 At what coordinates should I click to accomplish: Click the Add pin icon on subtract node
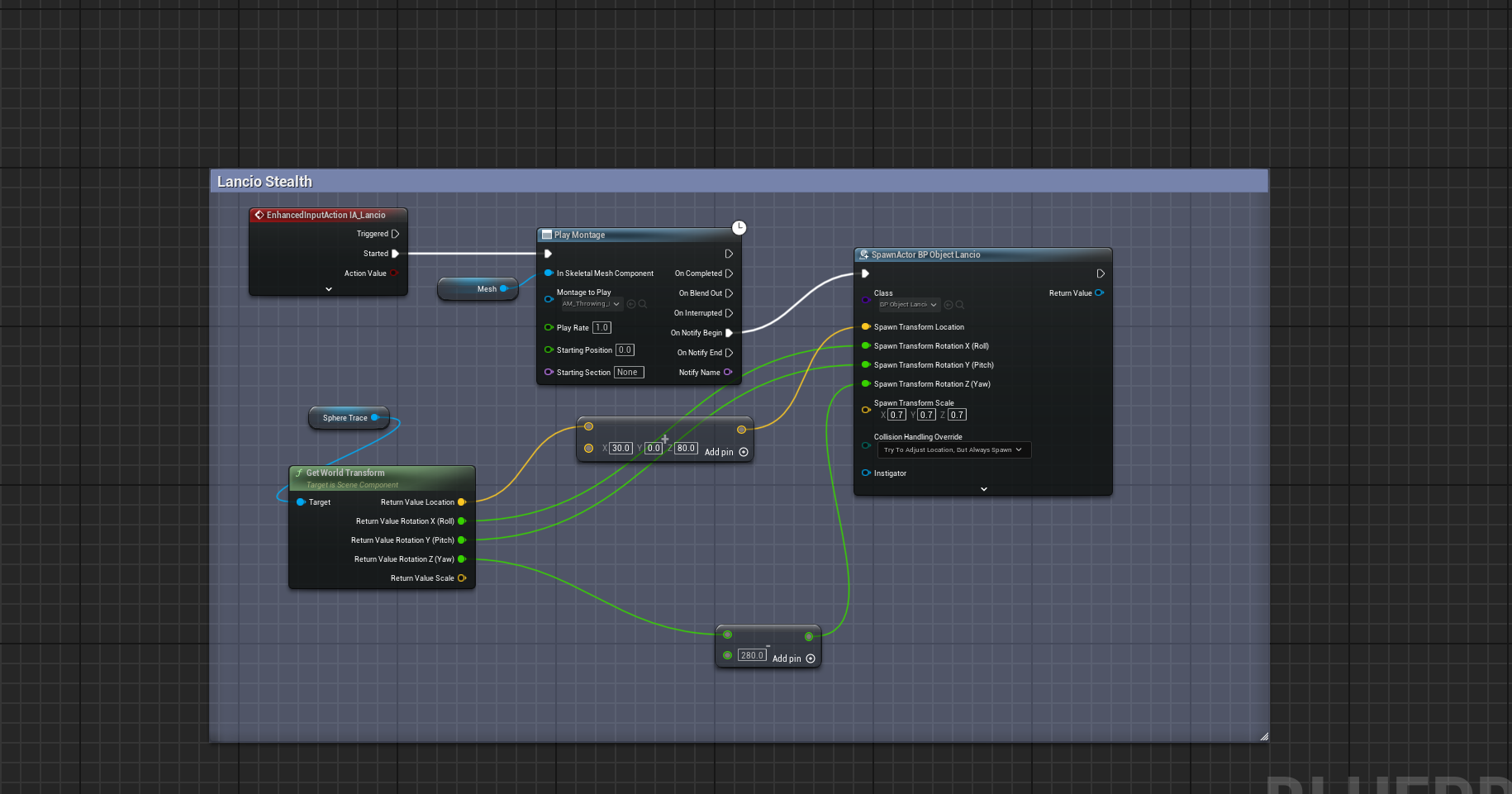click(x=811, y=658)
